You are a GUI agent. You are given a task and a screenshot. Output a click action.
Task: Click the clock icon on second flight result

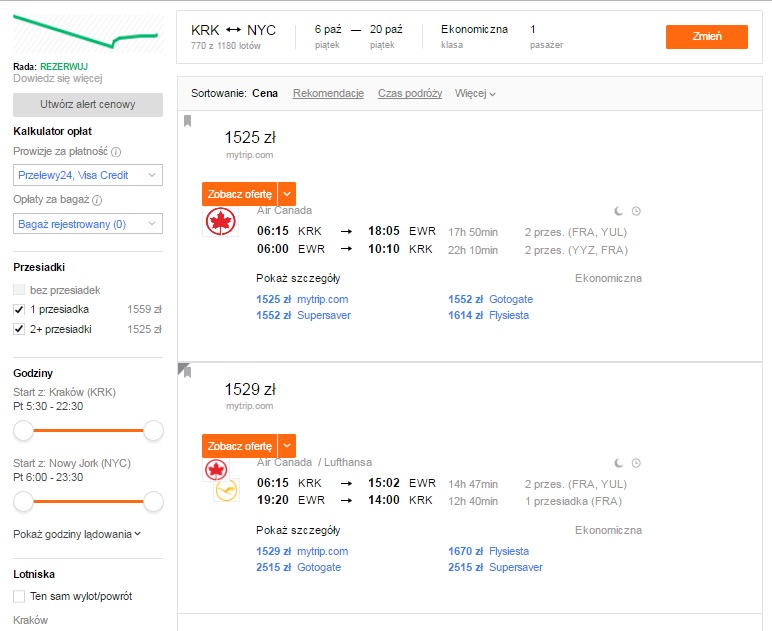click(636, 463)
